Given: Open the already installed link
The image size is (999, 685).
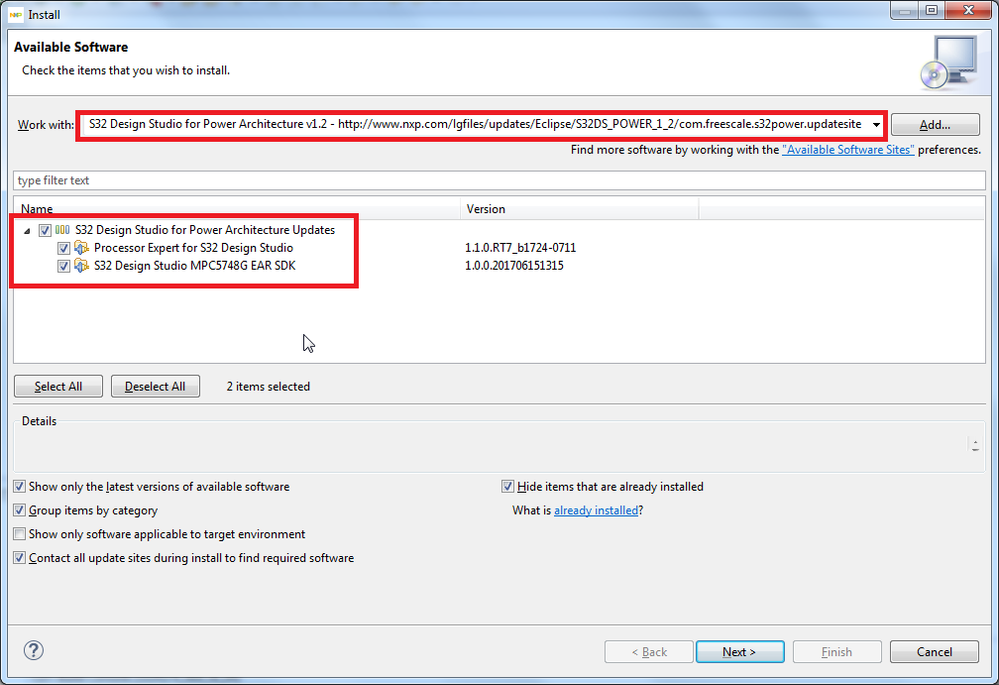Looking at the screenshot, I should 596,510.
